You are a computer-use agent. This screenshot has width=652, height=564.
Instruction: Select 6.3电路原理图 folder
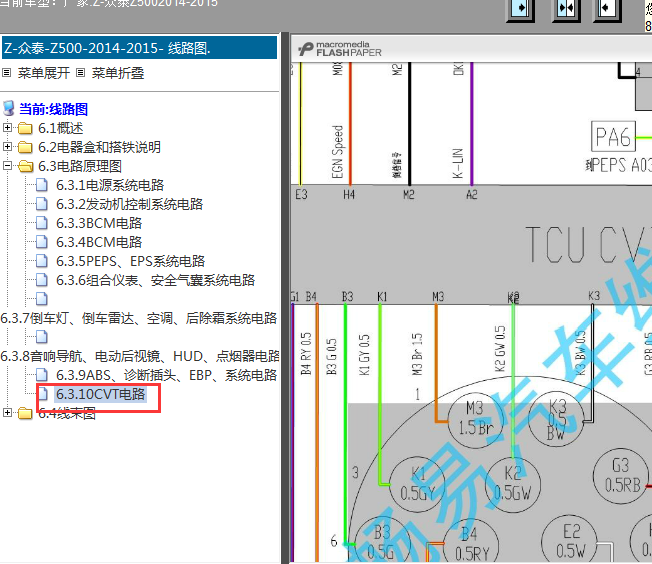(80, 166)
